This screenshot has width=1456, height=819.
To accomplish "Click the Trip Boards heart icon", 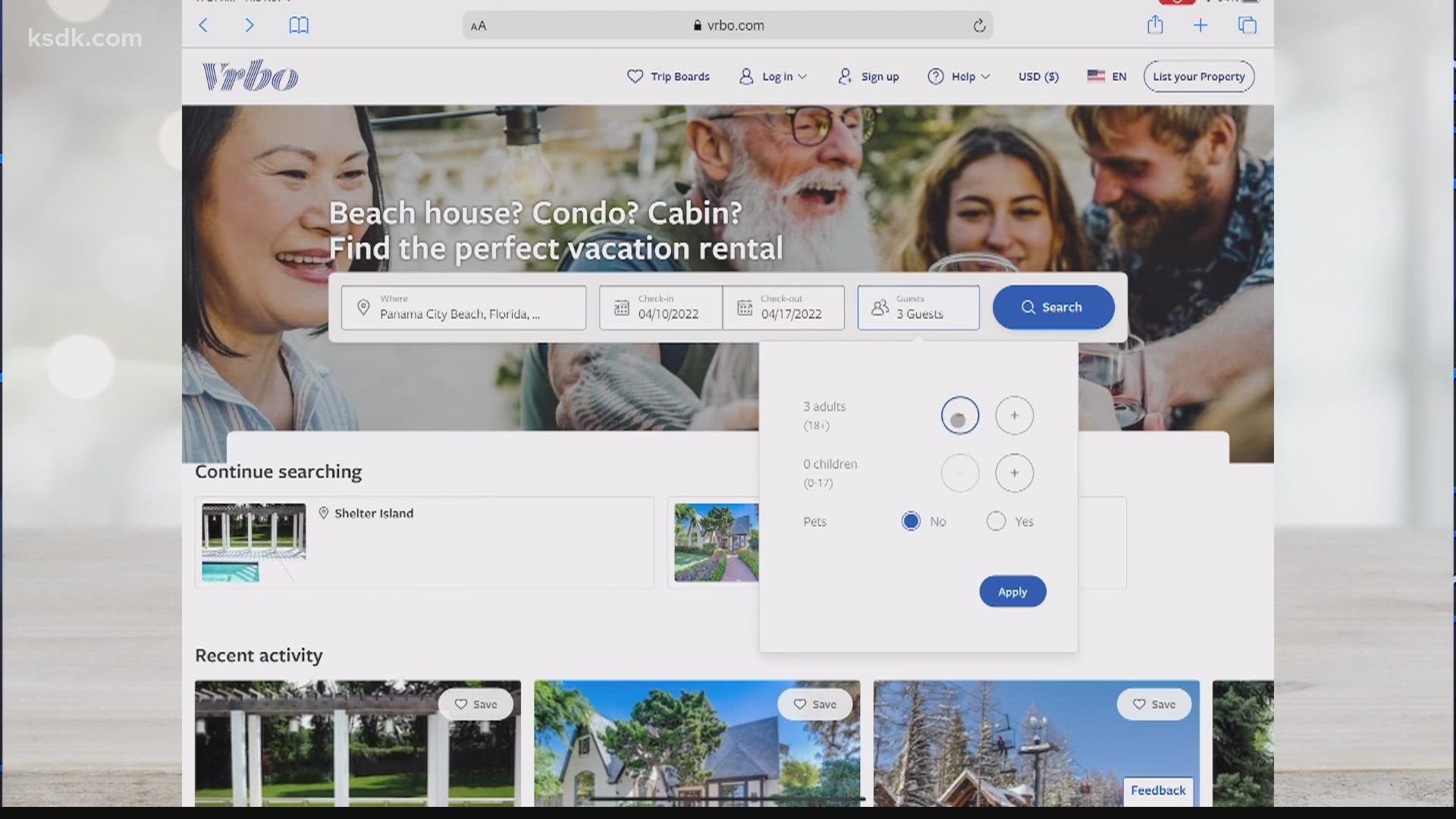I will 635,77.
